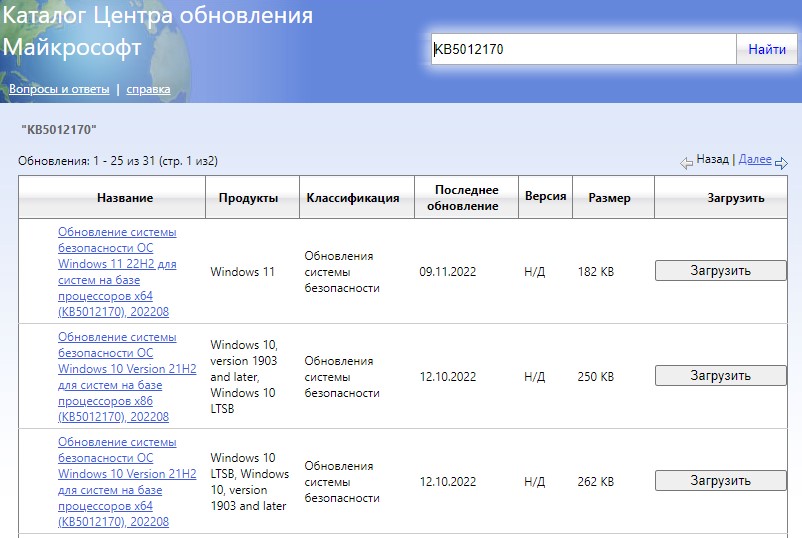Open Windows 11 22H2 x64 update link
The image size is (802, 538).
pyautogui.click(x=117, y=272)
